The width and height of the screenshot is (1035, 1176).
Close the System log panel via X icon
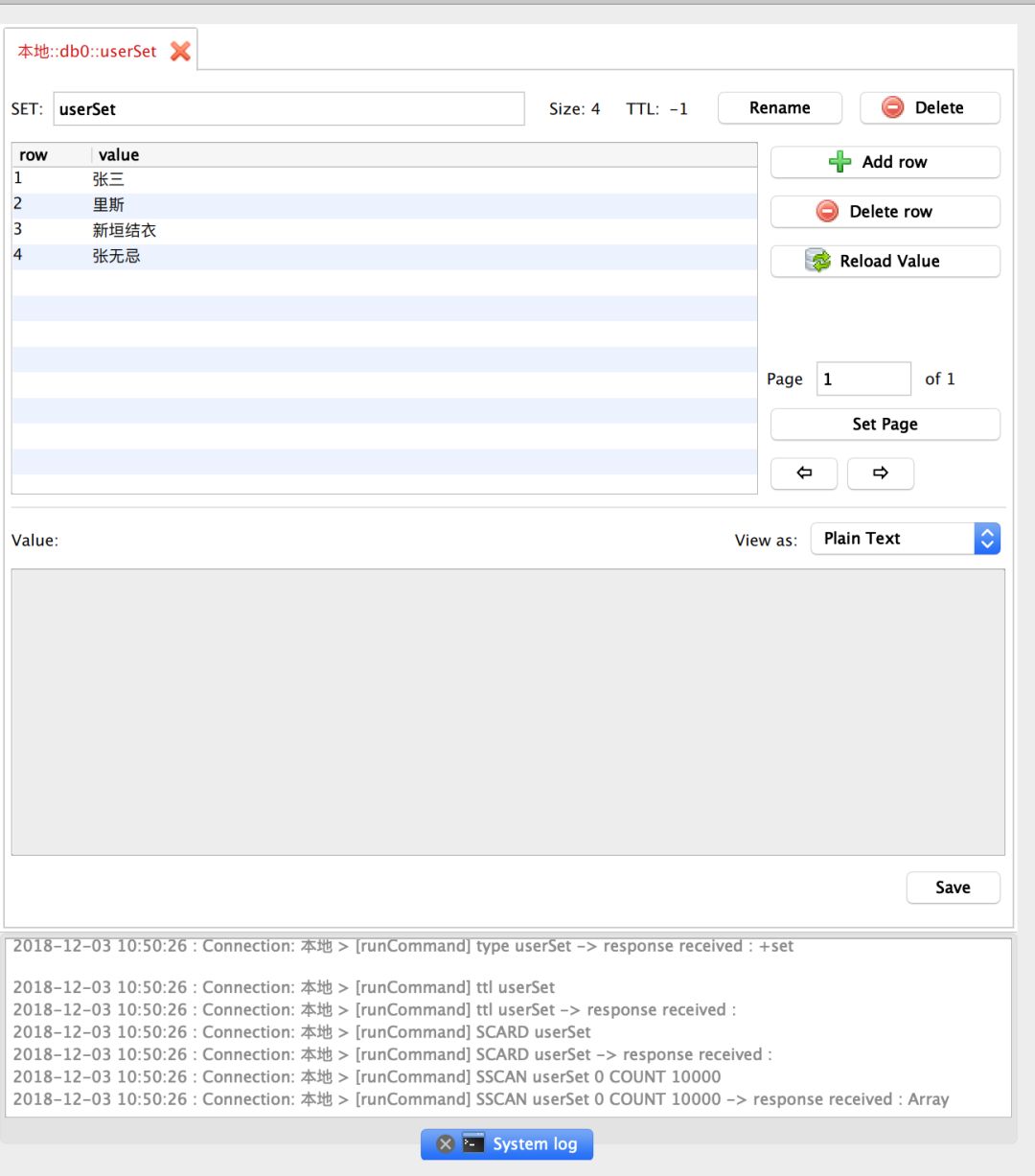pos(445,1143)
